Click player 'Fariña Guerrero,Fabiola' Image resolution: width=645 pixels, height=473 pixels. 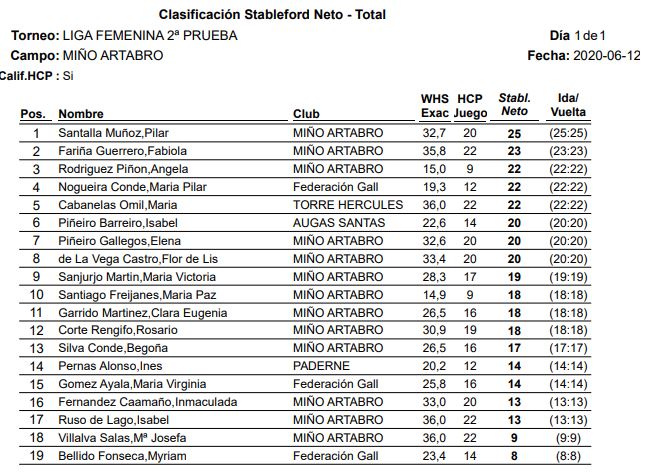(x=123, y=151)
